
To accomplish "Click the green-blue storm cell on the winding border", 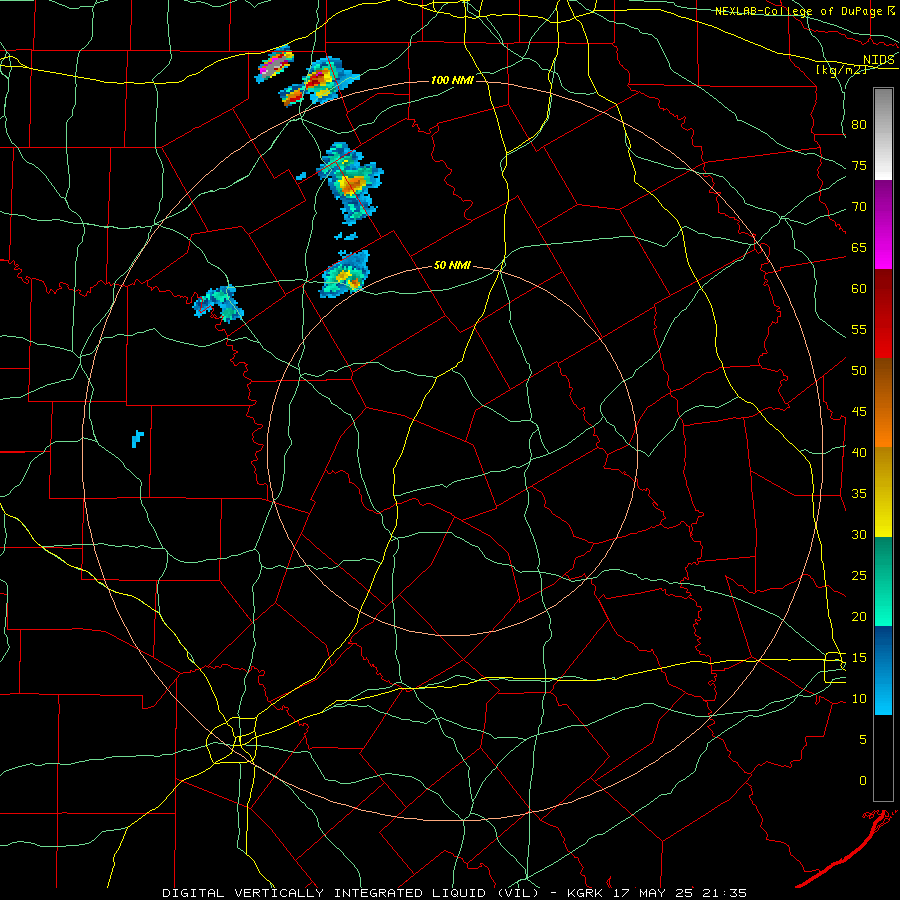I will (219, 303).
